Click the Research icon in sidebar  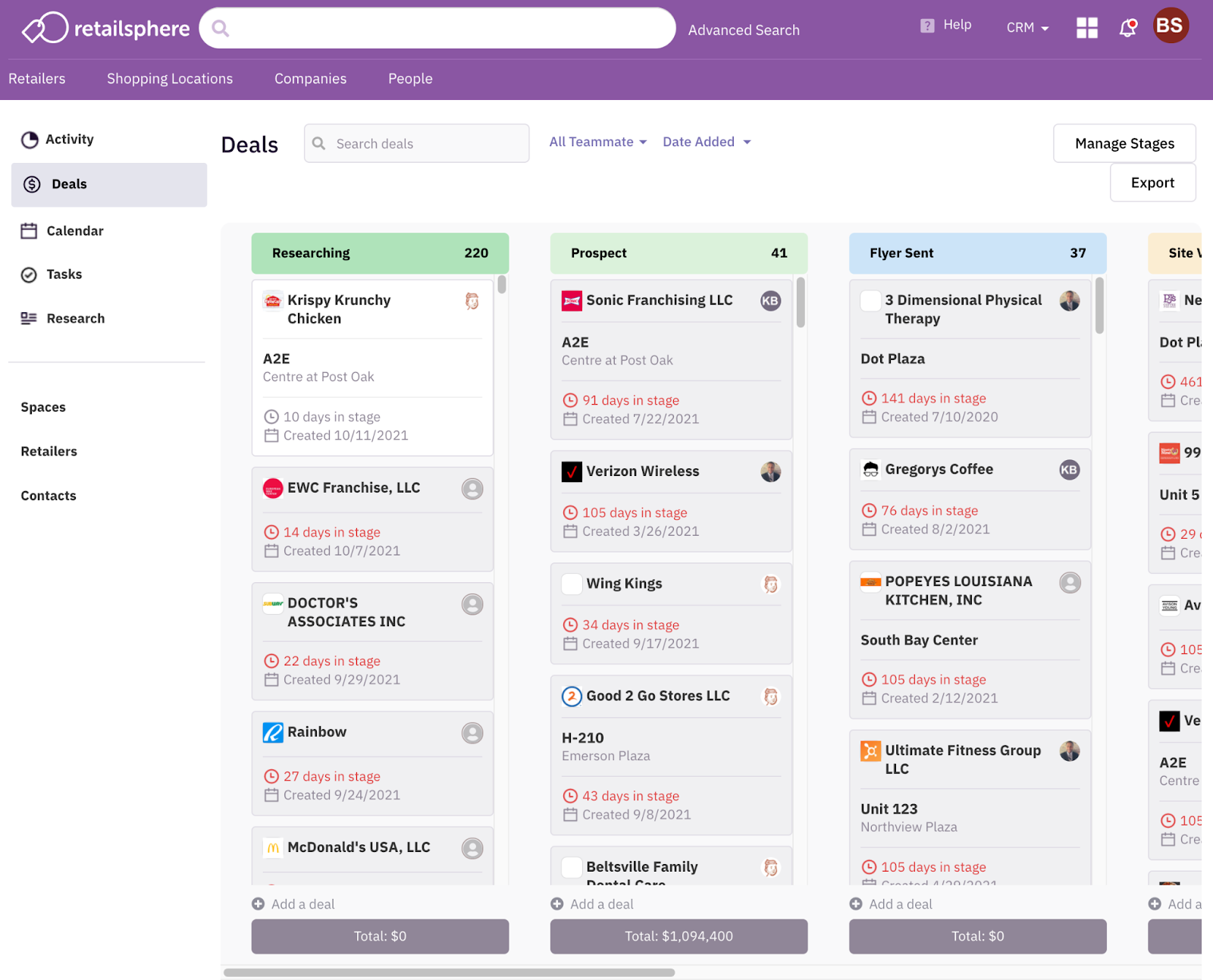click(29, 318)
